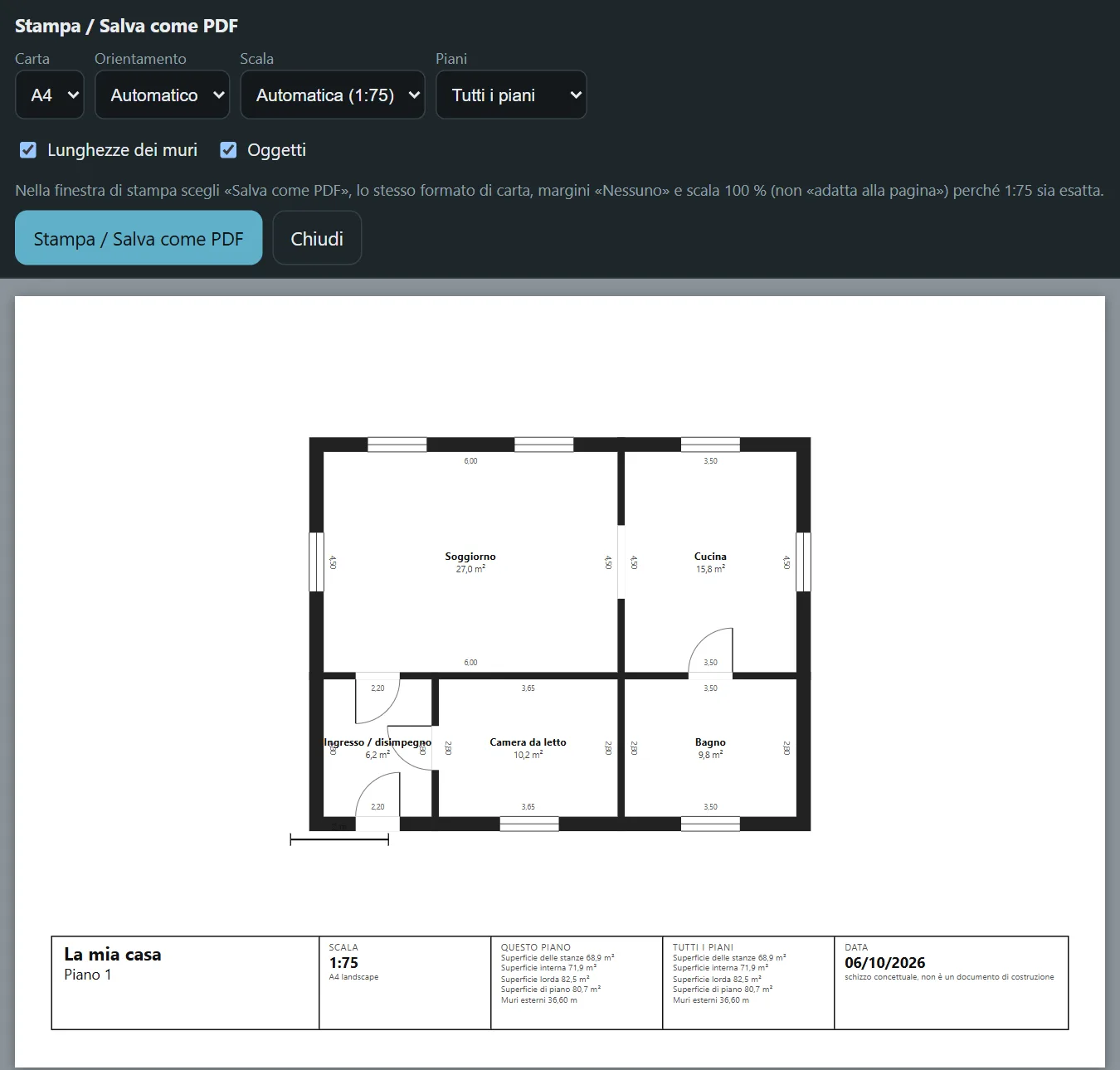The image size is (1120, 1070).
Task: Click the scale bar below the plan
Action: click(339, 840)
